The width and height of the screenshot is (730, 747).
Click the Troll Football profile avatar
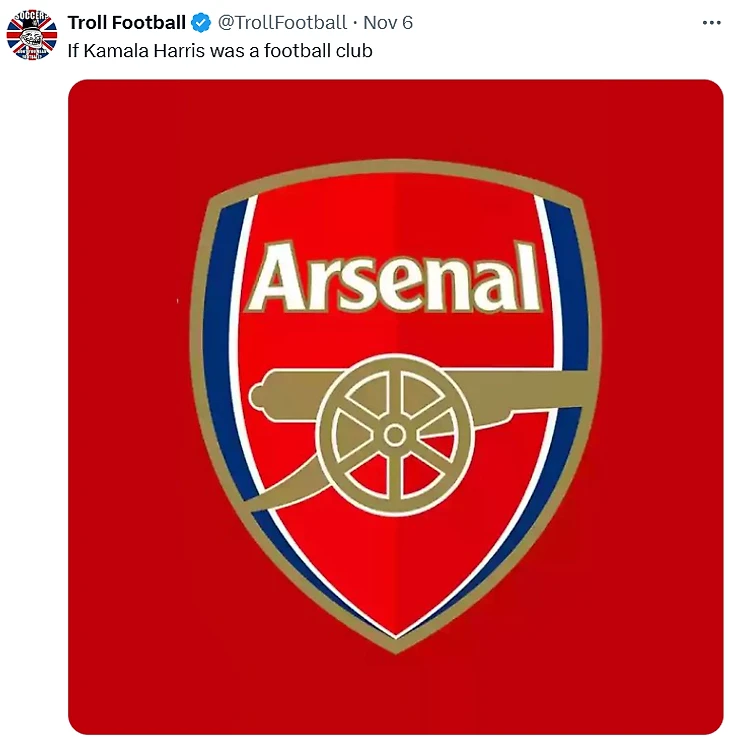[x=32, y=35]
